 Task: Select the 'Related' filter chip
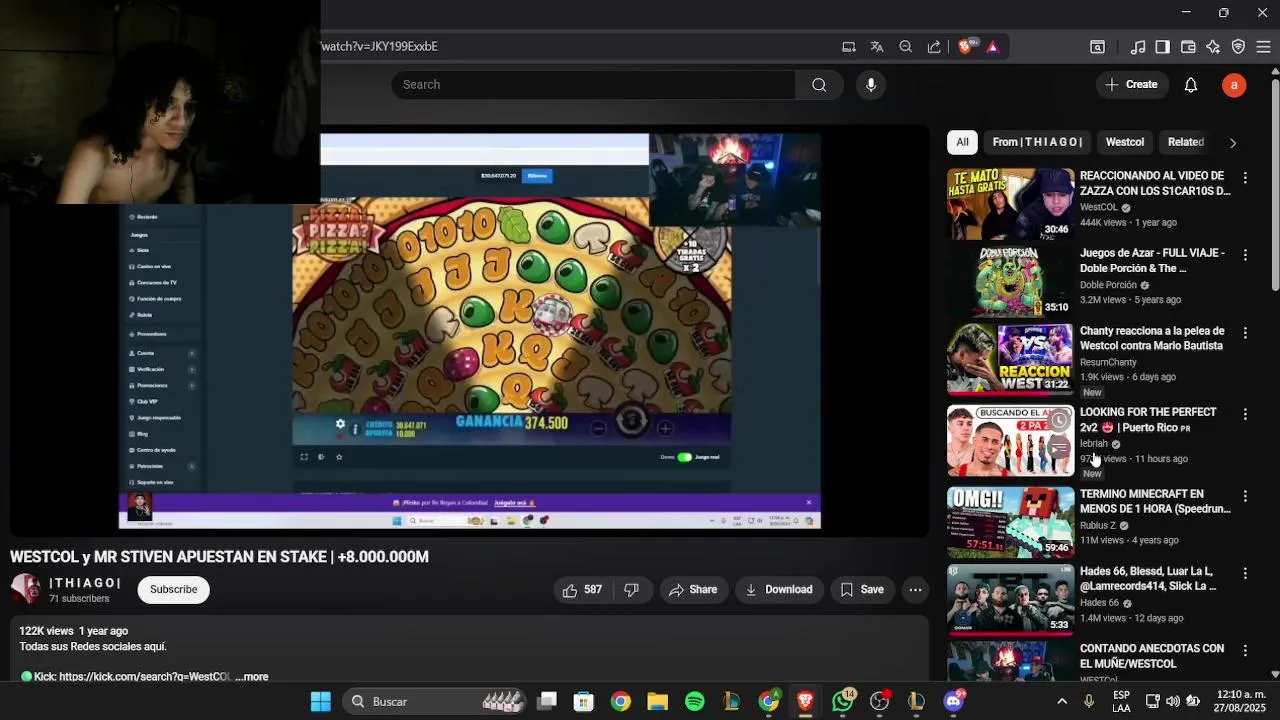pos(1186,142)
